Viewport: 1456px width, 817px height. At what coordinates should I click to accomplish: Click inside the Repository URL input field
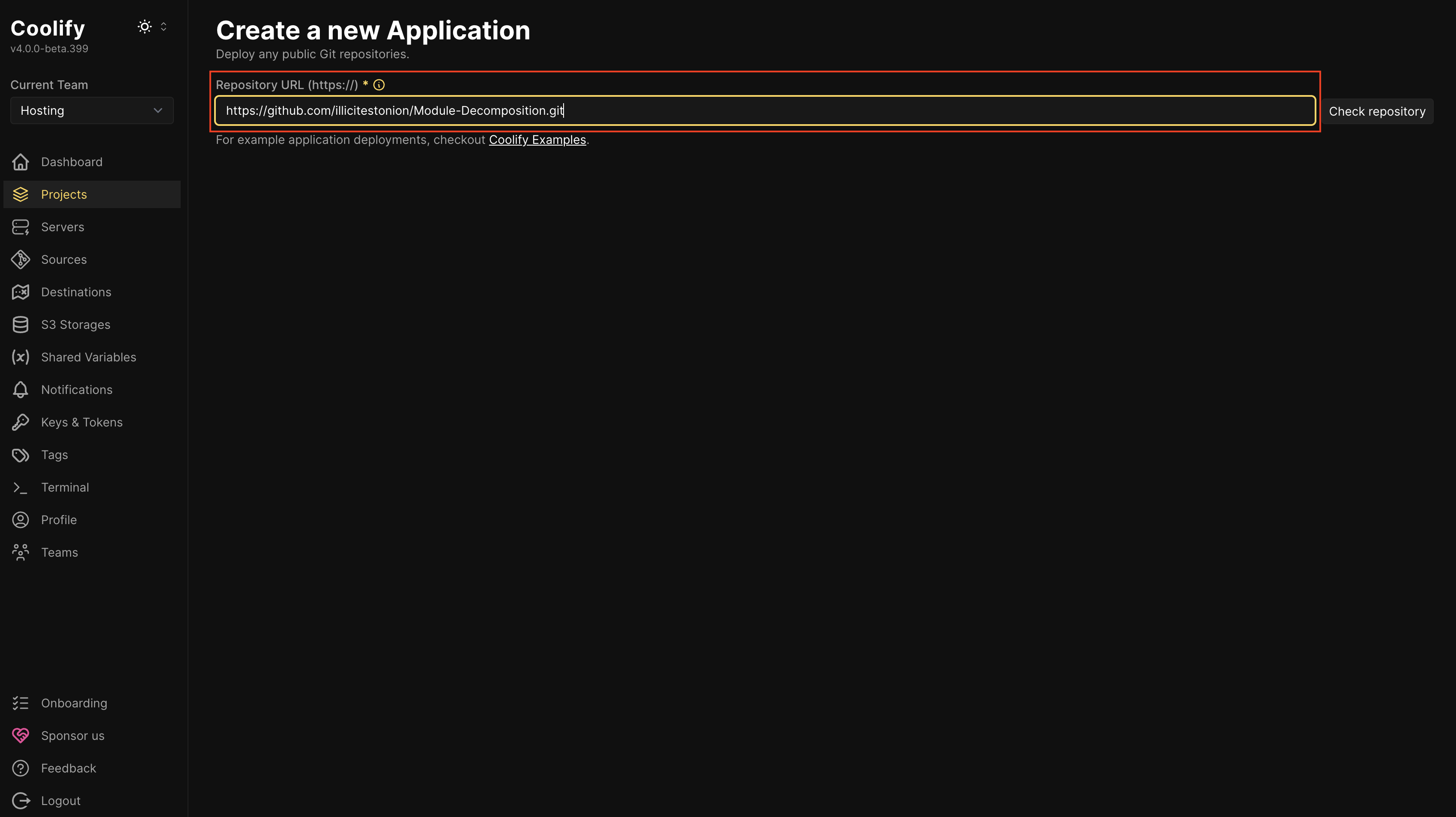(x=763, y=110)
